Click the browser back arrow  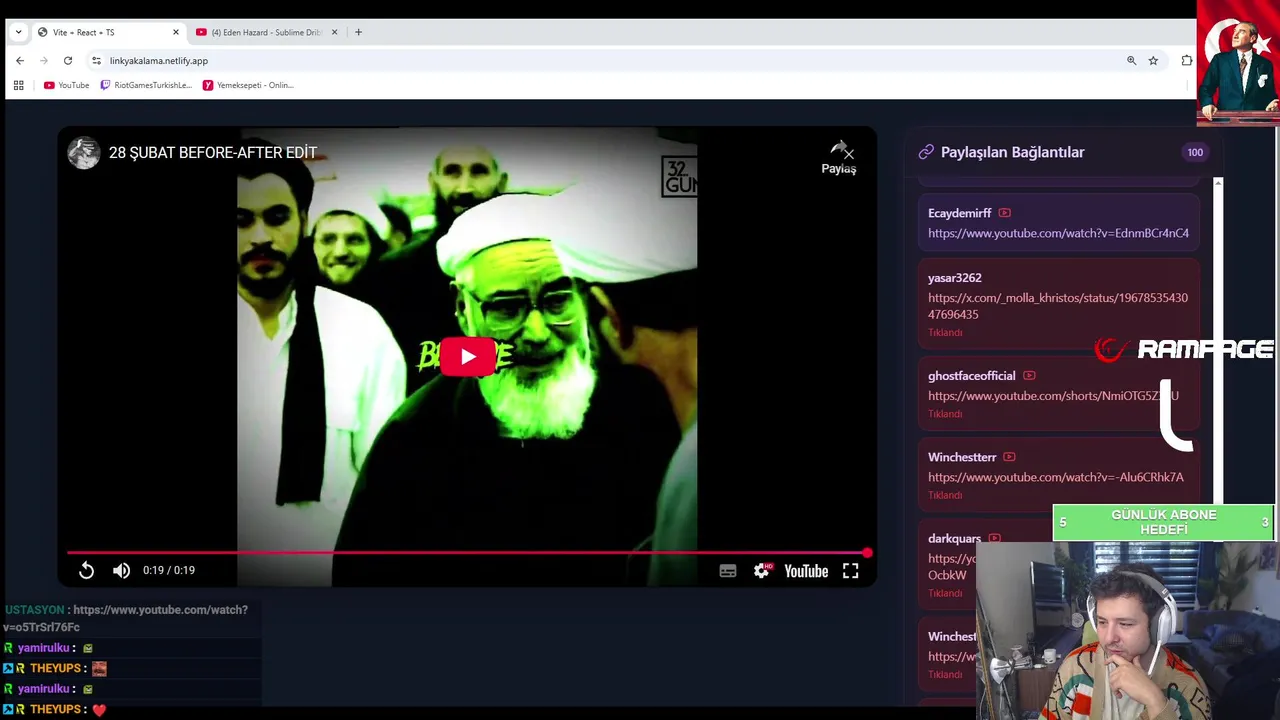click(x=19, y=61)
